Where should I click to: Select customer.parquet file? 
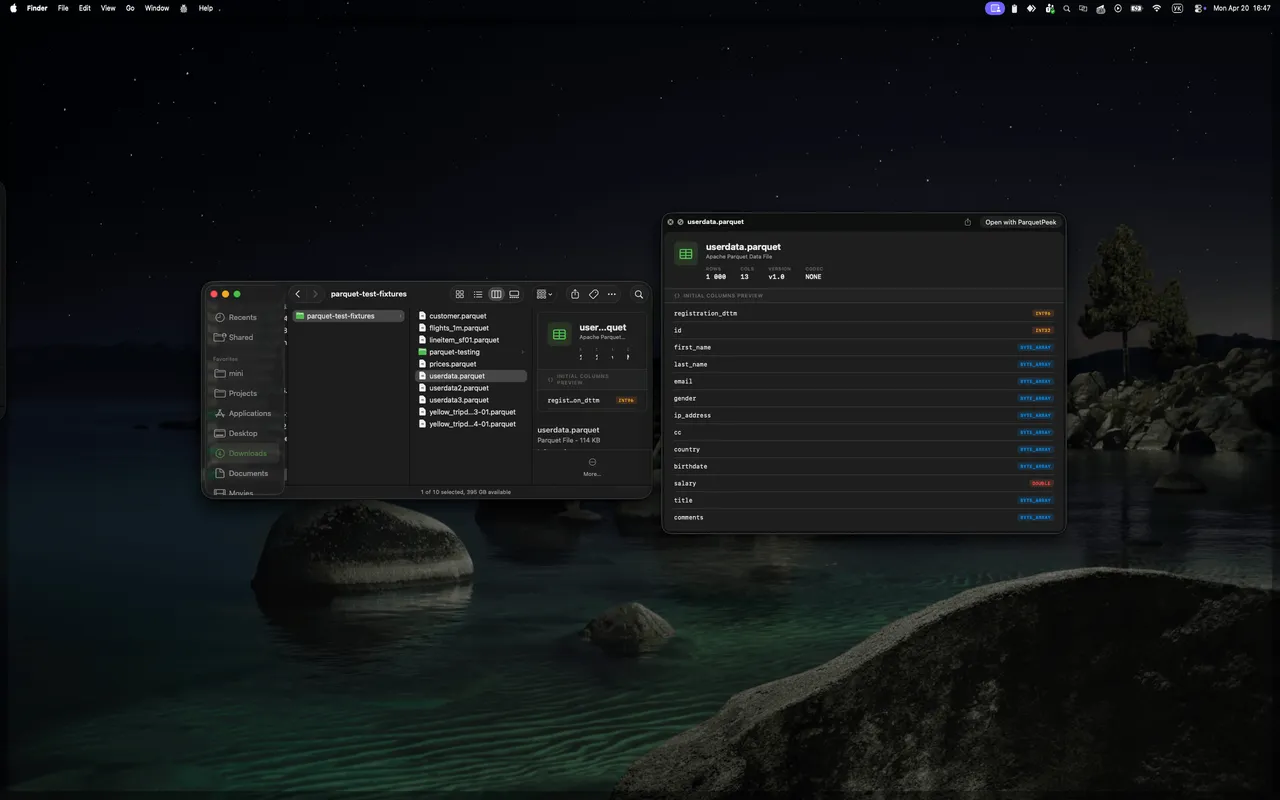pyautogui.click(x=470, y=316)
